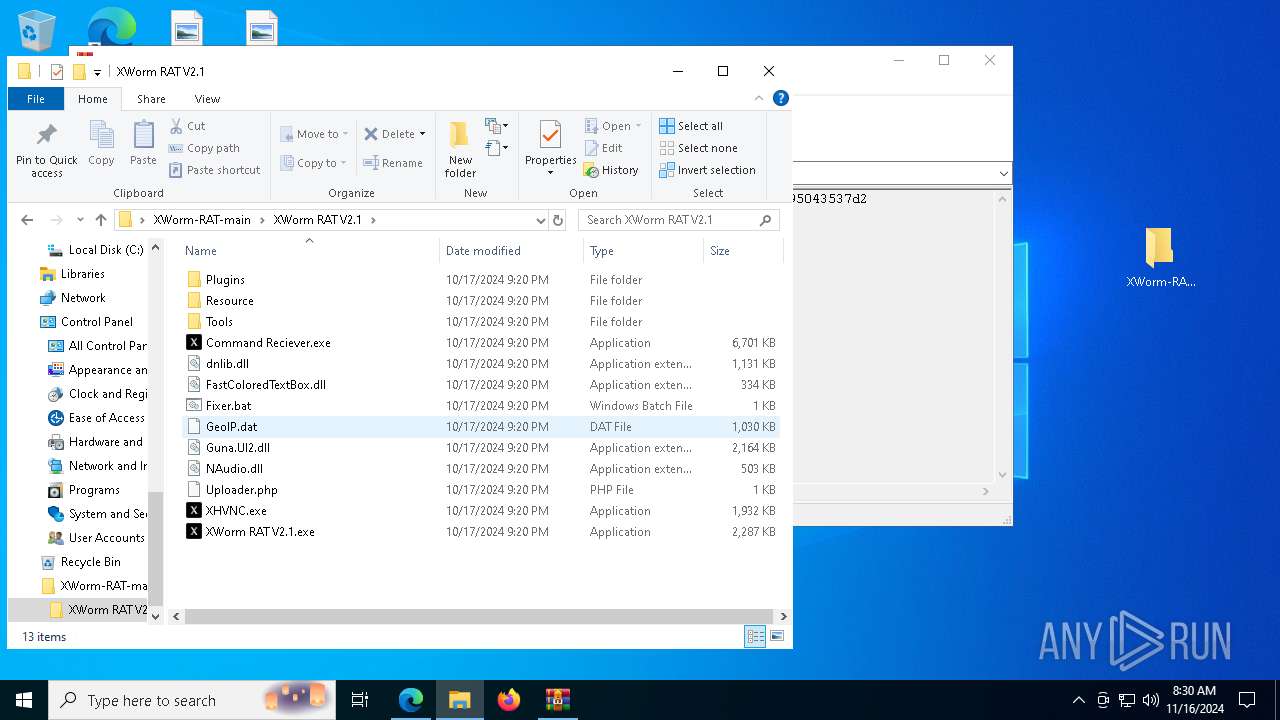Go back with the Back arrow
This screenshot has width=1280, height=720.
pos(27,220)
